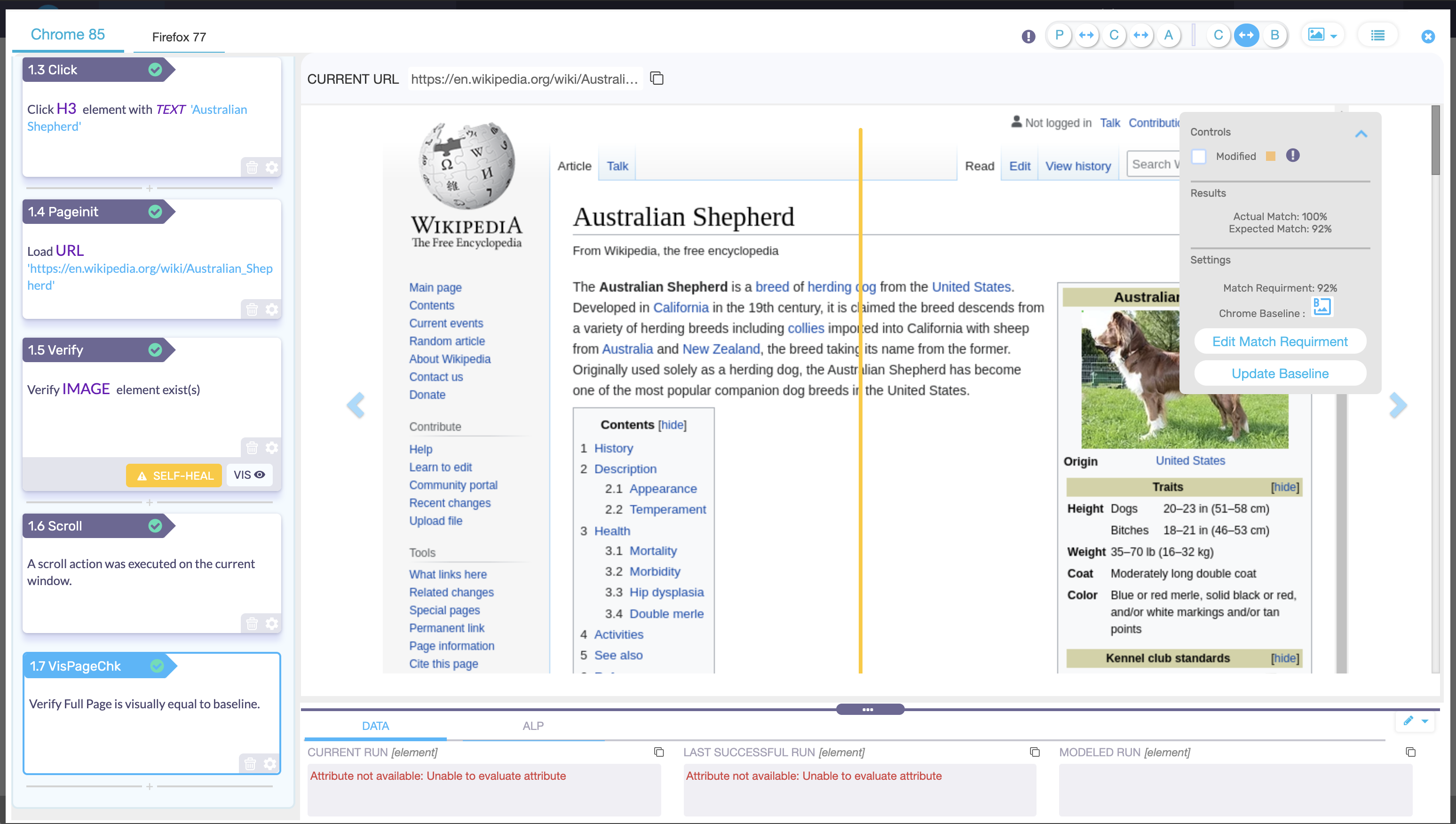Delete step 1.6 Scroll with trash icon

252,623
